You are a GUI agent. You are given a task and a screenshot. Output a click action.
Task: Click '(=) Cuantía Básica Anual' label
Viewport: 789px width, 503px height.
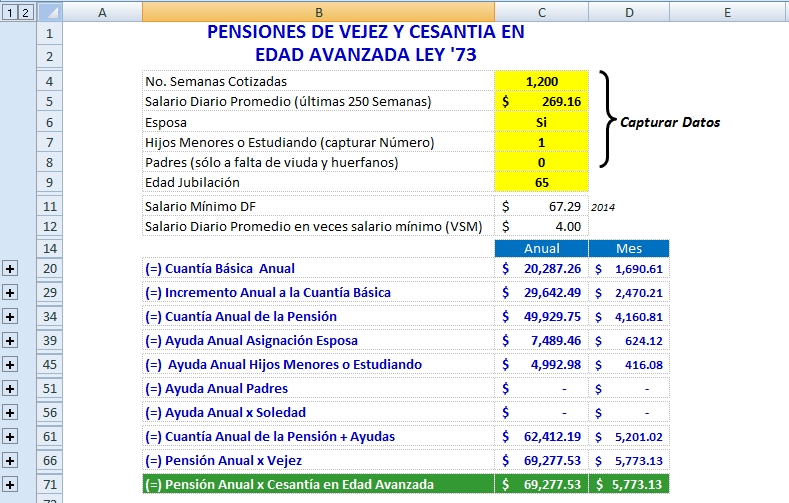click(x=220, y=269)
